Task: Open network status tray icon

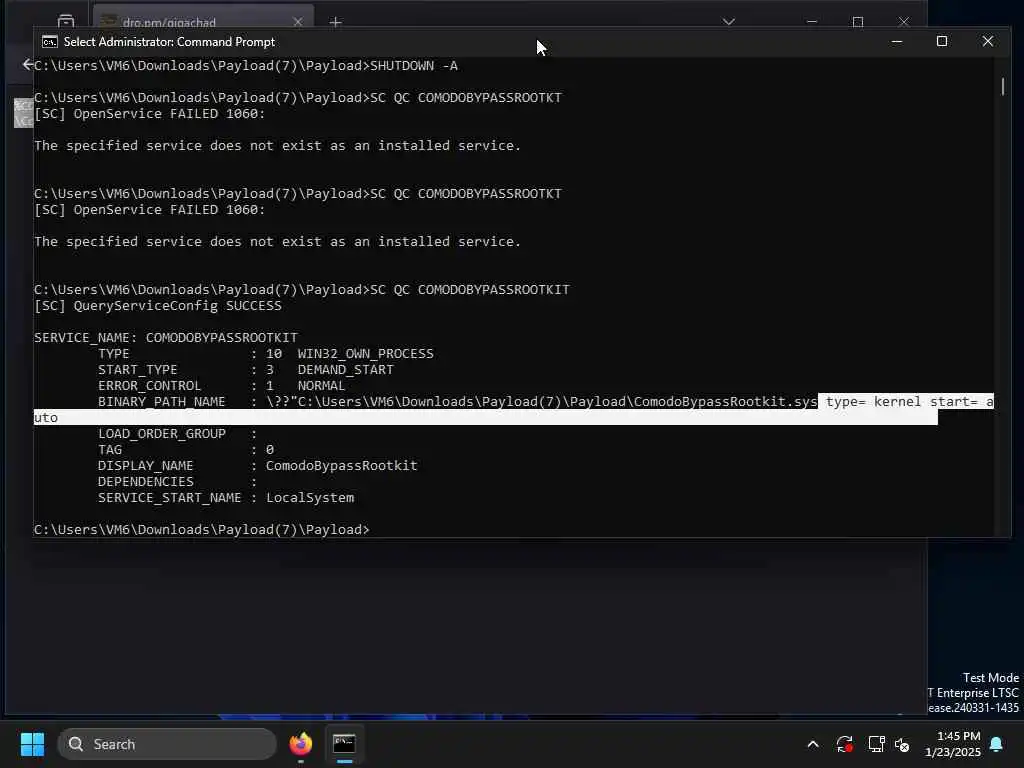Action: [x=876, y=744]
